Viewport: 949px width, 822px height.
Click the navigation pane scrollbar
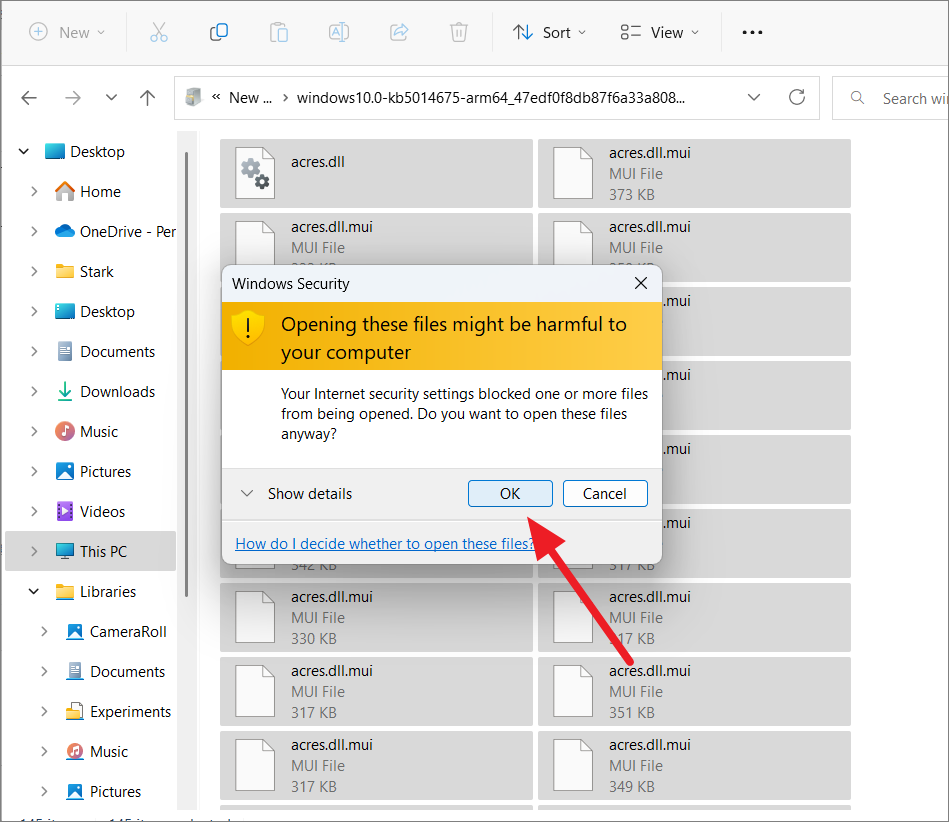(x=186, y=374)
